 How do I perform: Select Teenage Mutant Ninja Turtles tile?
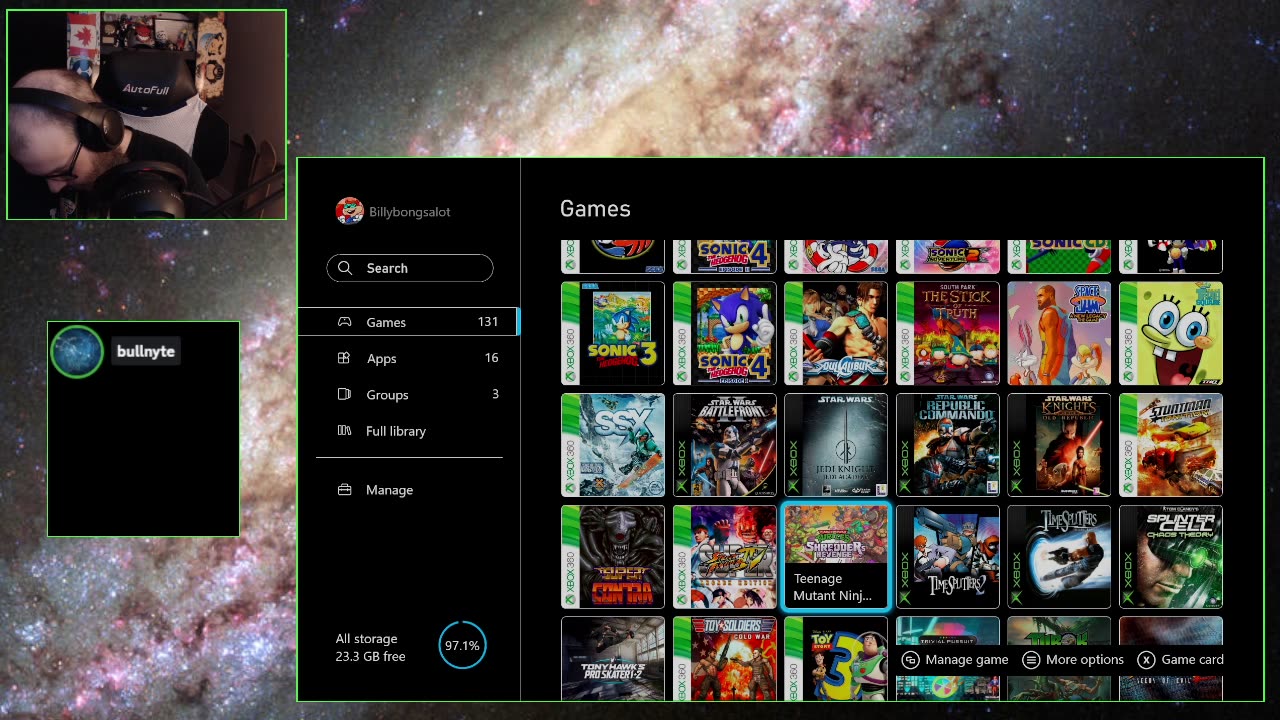click(x=836, y=557)
